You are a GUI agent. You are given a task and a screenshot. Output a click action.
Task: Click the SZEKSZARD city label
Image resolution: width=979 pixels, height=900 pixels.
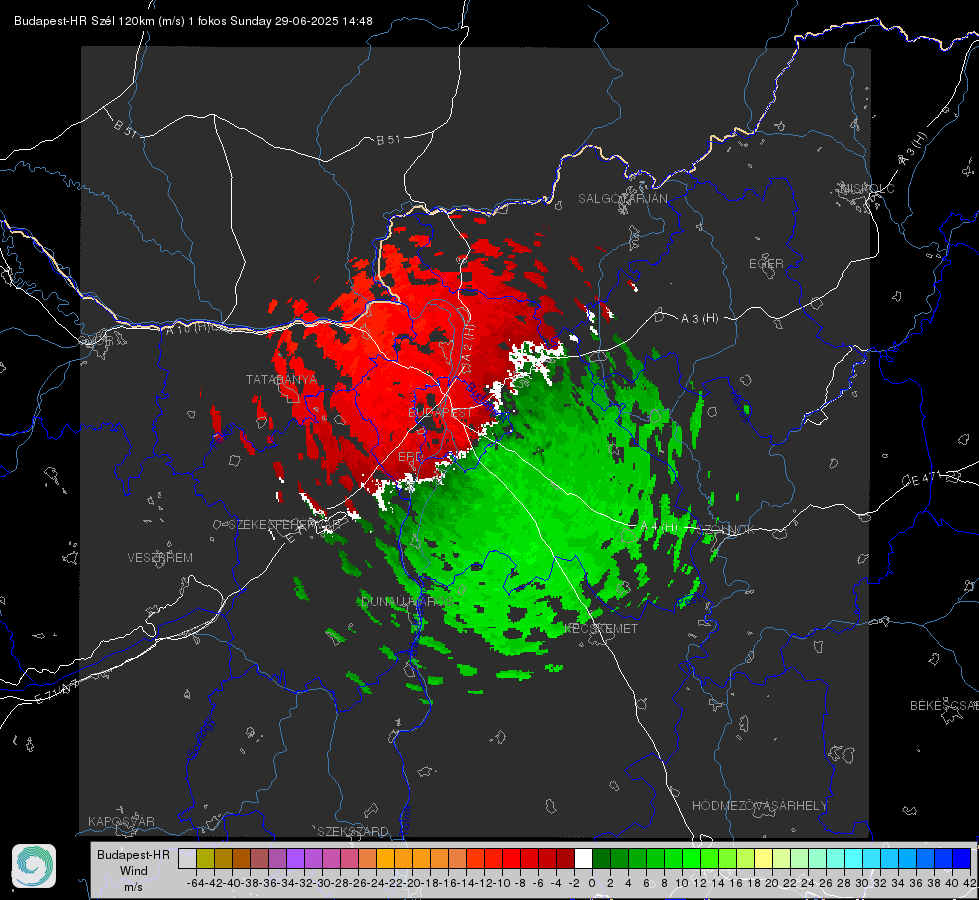click(353, 832)
